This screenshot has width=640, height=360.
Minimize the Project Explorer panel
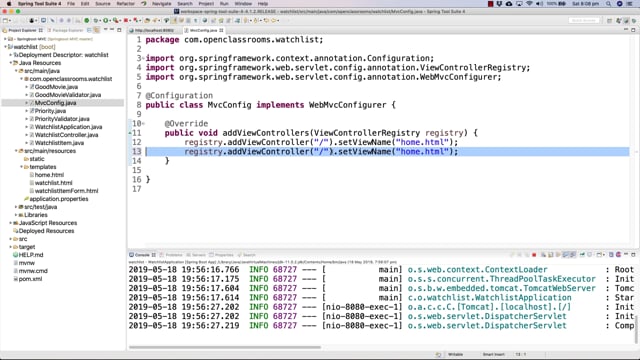point(112,30)
